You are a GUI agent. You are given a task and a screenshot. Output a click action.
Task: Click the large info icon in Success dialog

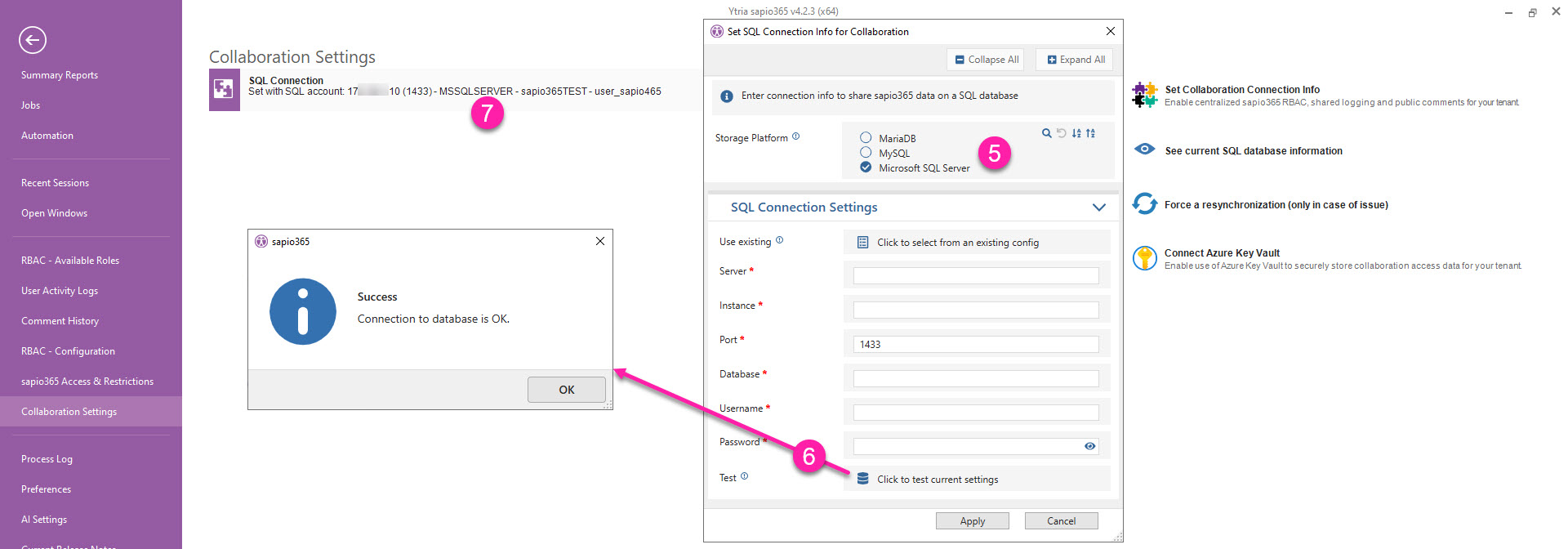303,311
